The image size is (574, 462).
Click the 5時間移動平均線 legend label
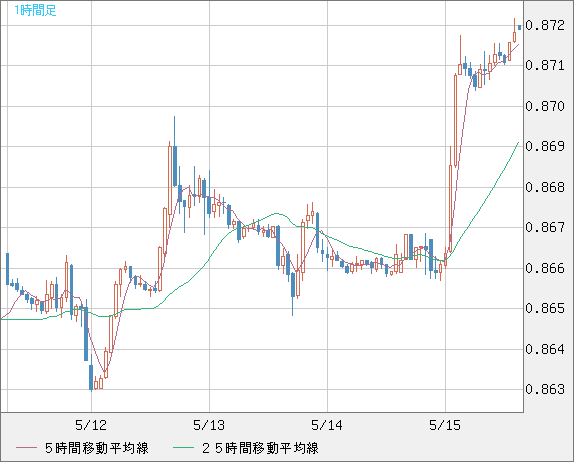pyautogui.click(x=97, y=448)
